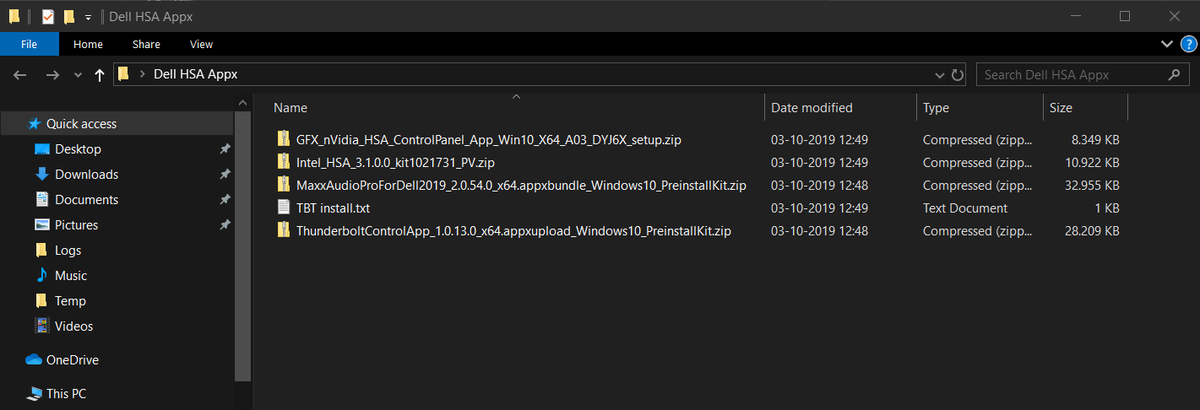The width and height of the screenshot is (1200, 410).
Task: Open the Customize Quick Access Toolbar dropdown
Action: click(x=88, y=17)
